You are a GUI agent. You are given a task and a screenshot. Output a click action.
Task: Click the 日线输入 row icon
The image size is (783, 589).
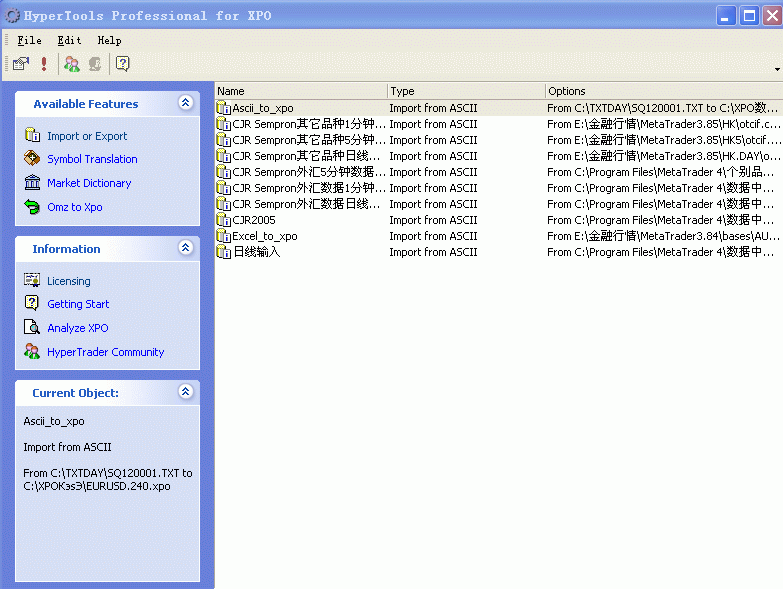point(223,252)
